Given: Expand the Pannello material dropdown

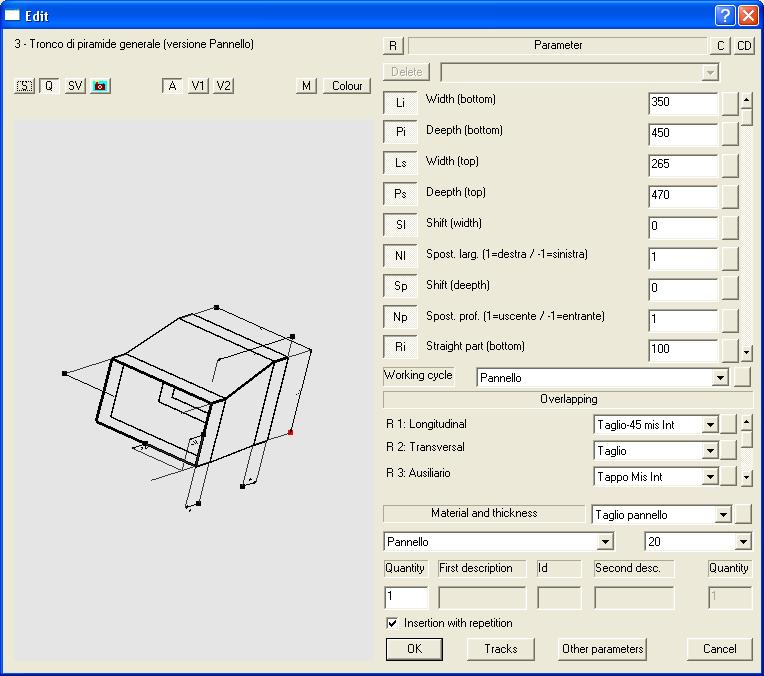Looking at the screenshot, I should coord(604,542).
